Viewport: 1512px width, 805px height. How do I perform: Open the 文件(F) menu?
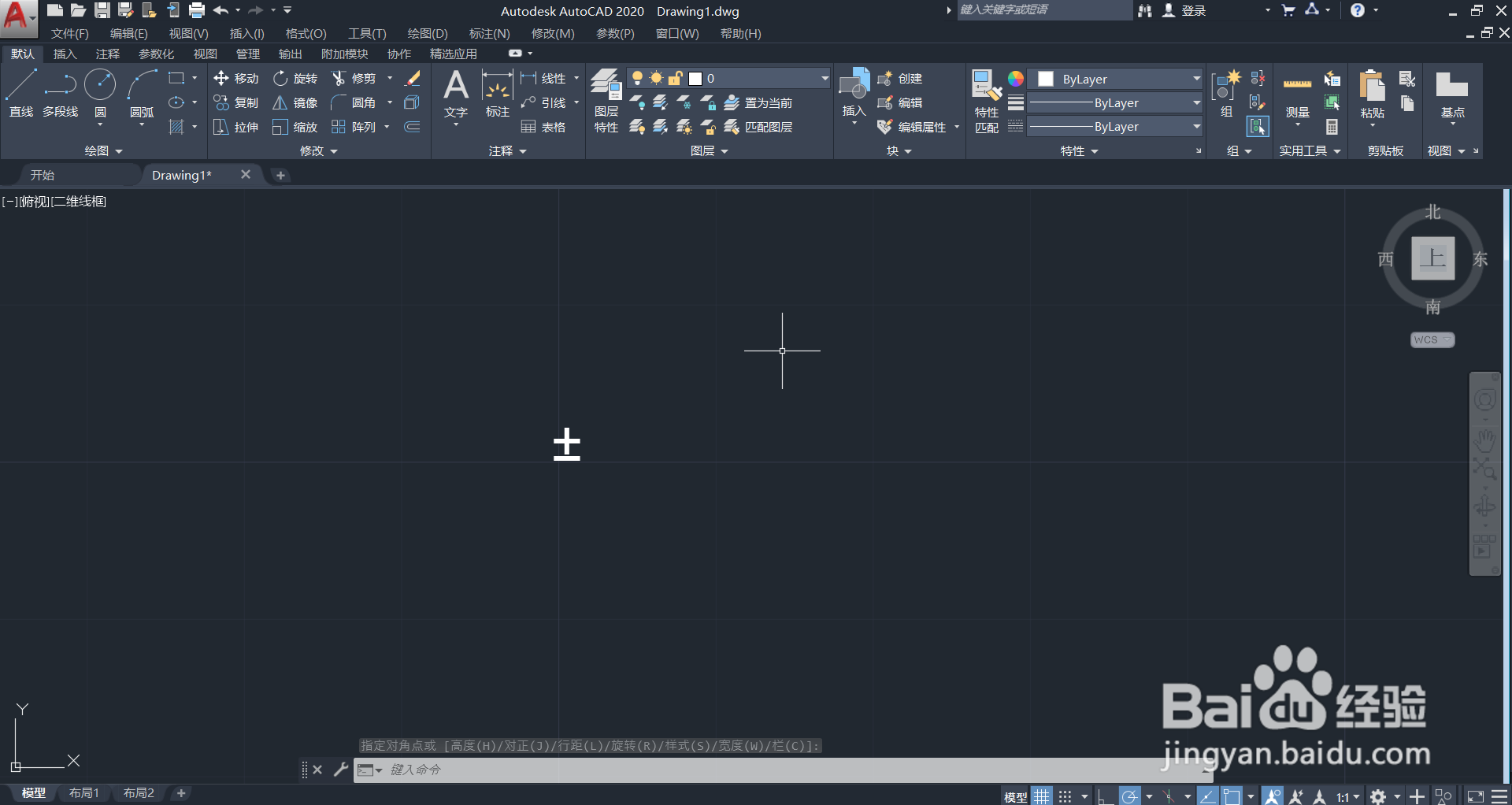click(70, 34)
